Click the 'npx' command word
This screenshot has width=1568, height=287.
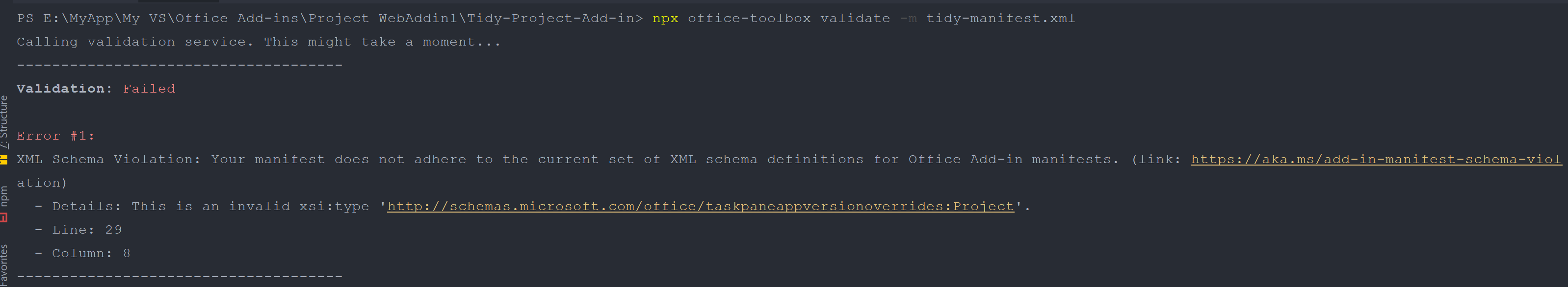[x=665, y=18]
